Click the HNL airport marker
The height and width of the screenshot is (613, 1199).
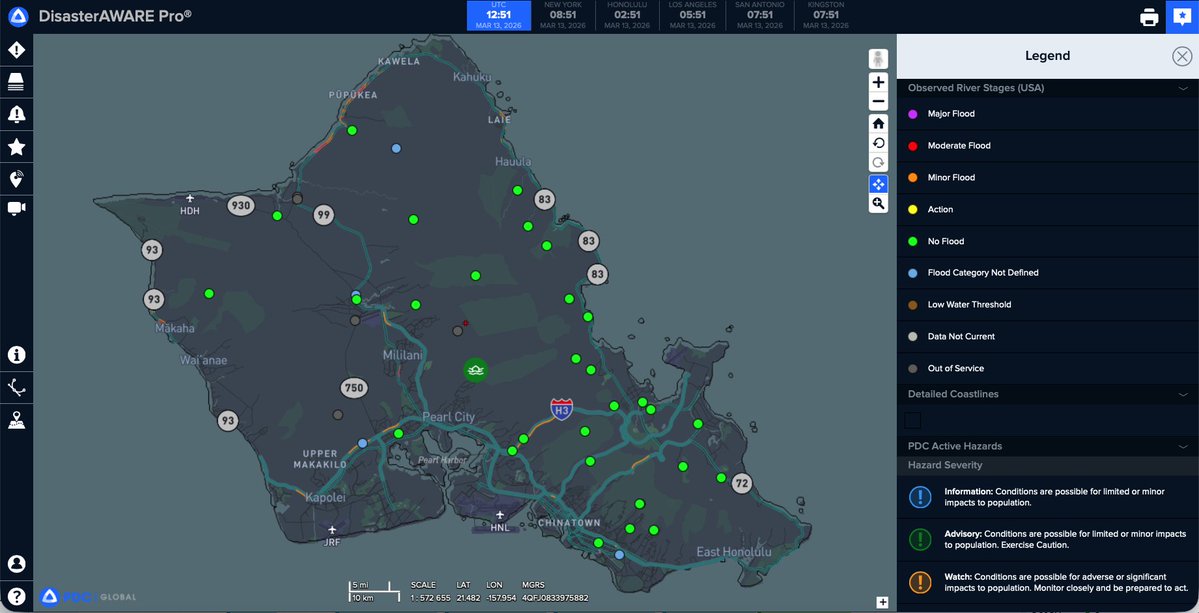(500, 521)
